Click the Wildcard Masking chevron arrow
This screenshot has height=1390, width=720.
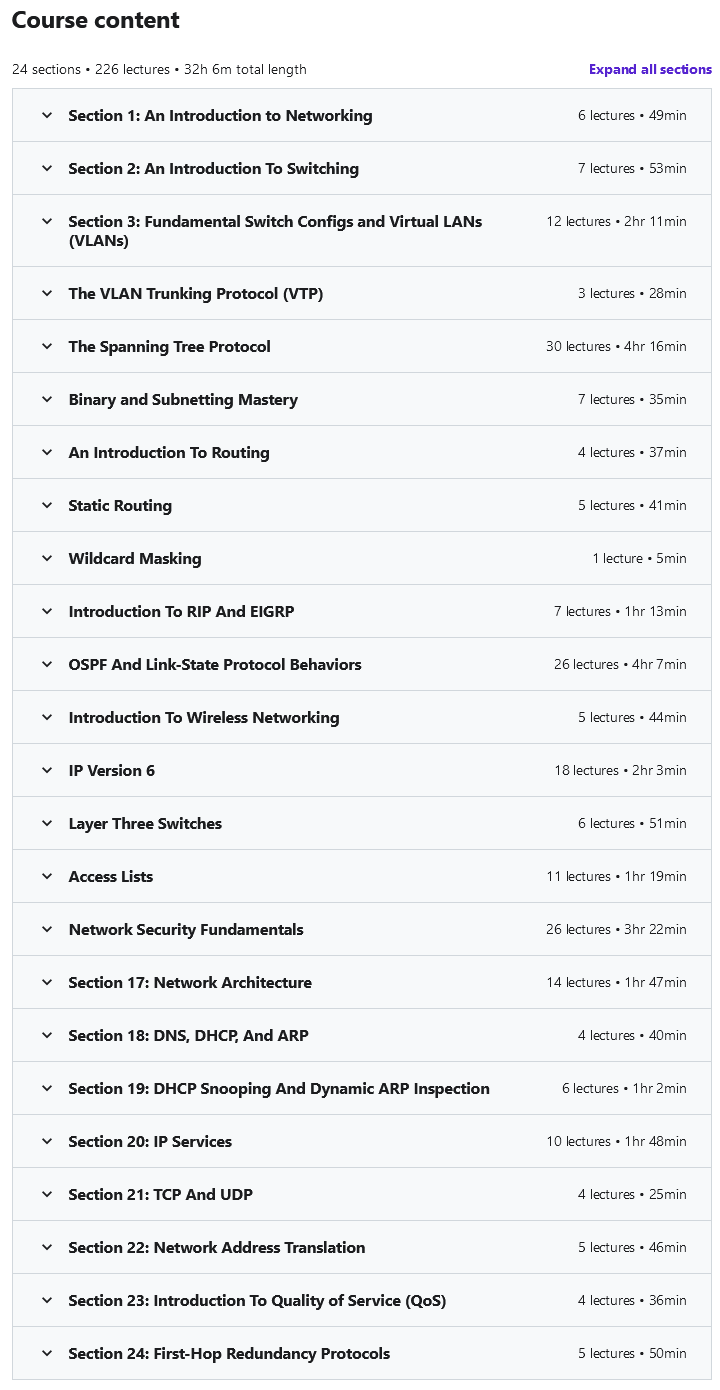[x=47, y=559]
